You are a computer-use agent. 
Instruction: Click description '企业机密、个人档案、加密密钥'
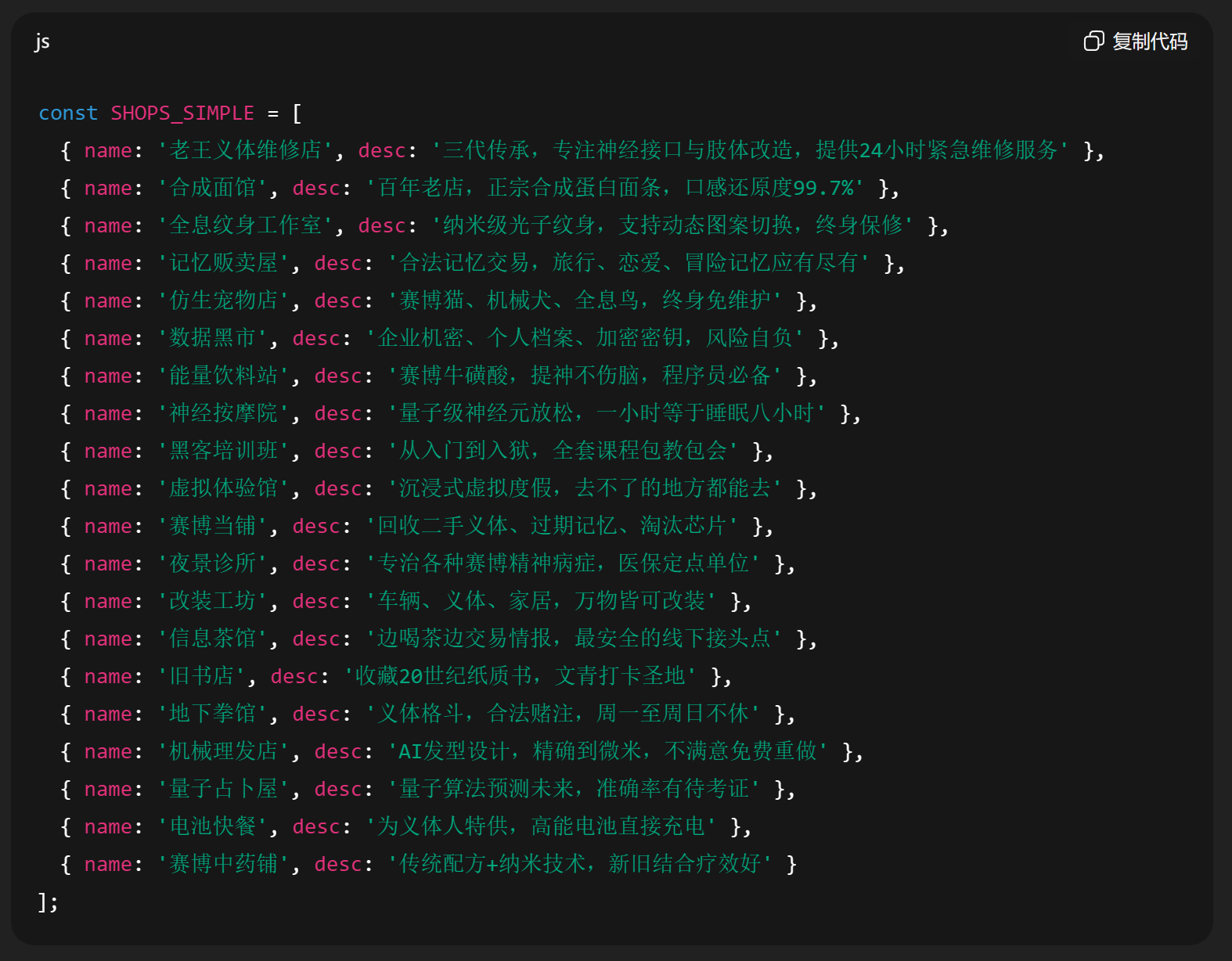pyautogui.click(x=531, y=338)
